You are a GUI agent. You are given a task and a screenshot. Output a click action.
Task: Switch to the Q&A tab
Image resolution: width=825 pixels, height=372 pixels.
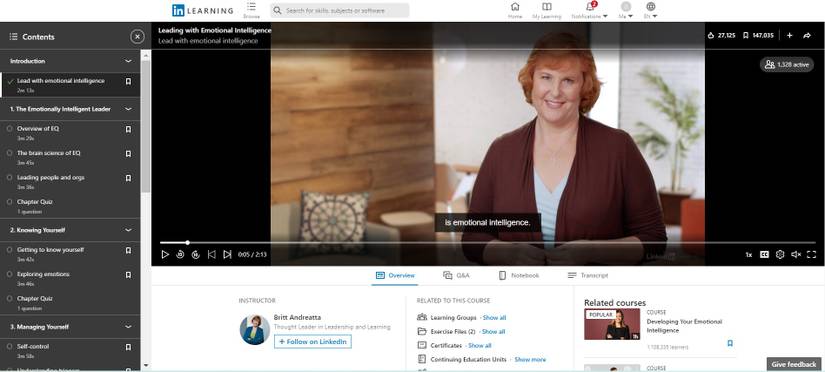coord(456,275)
